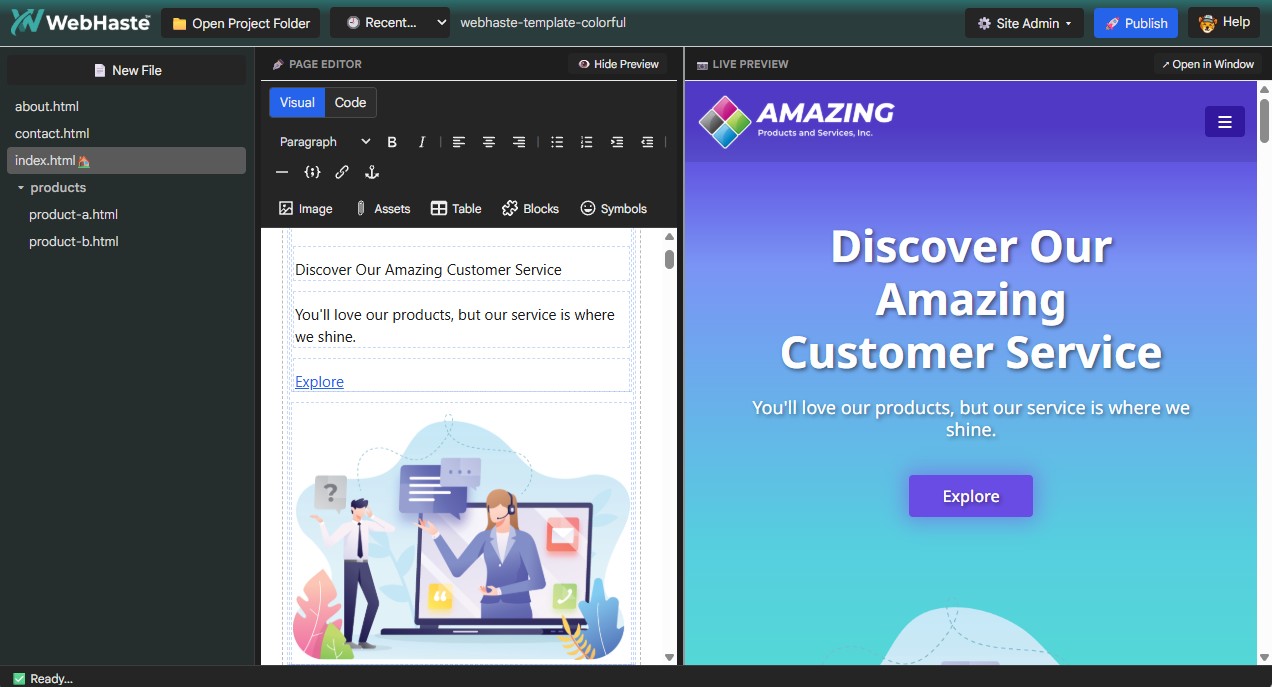Viewport: 1272px width, 687px height.
Task: Select the customer service illustration in editor
Action: point(462,536)
